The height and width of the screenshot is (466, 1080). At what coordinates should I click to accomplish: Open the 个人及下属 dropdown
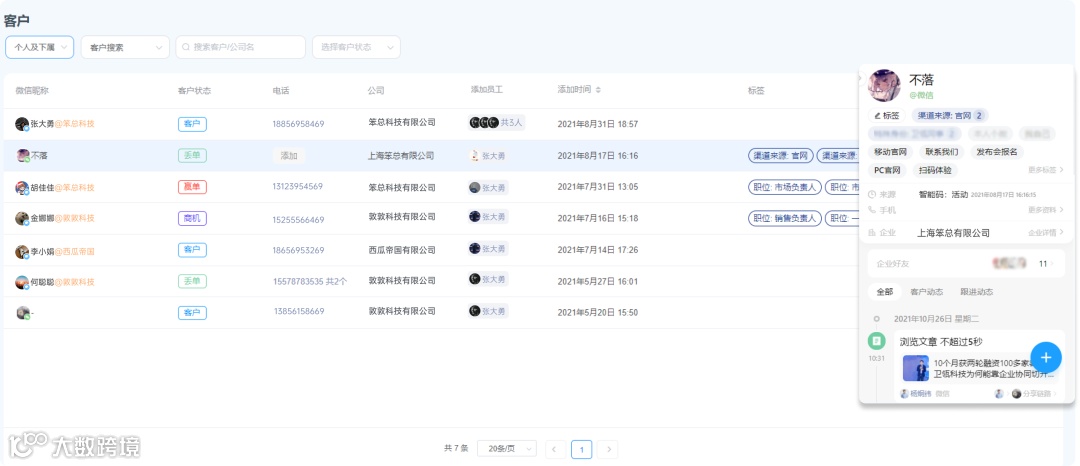39,47
